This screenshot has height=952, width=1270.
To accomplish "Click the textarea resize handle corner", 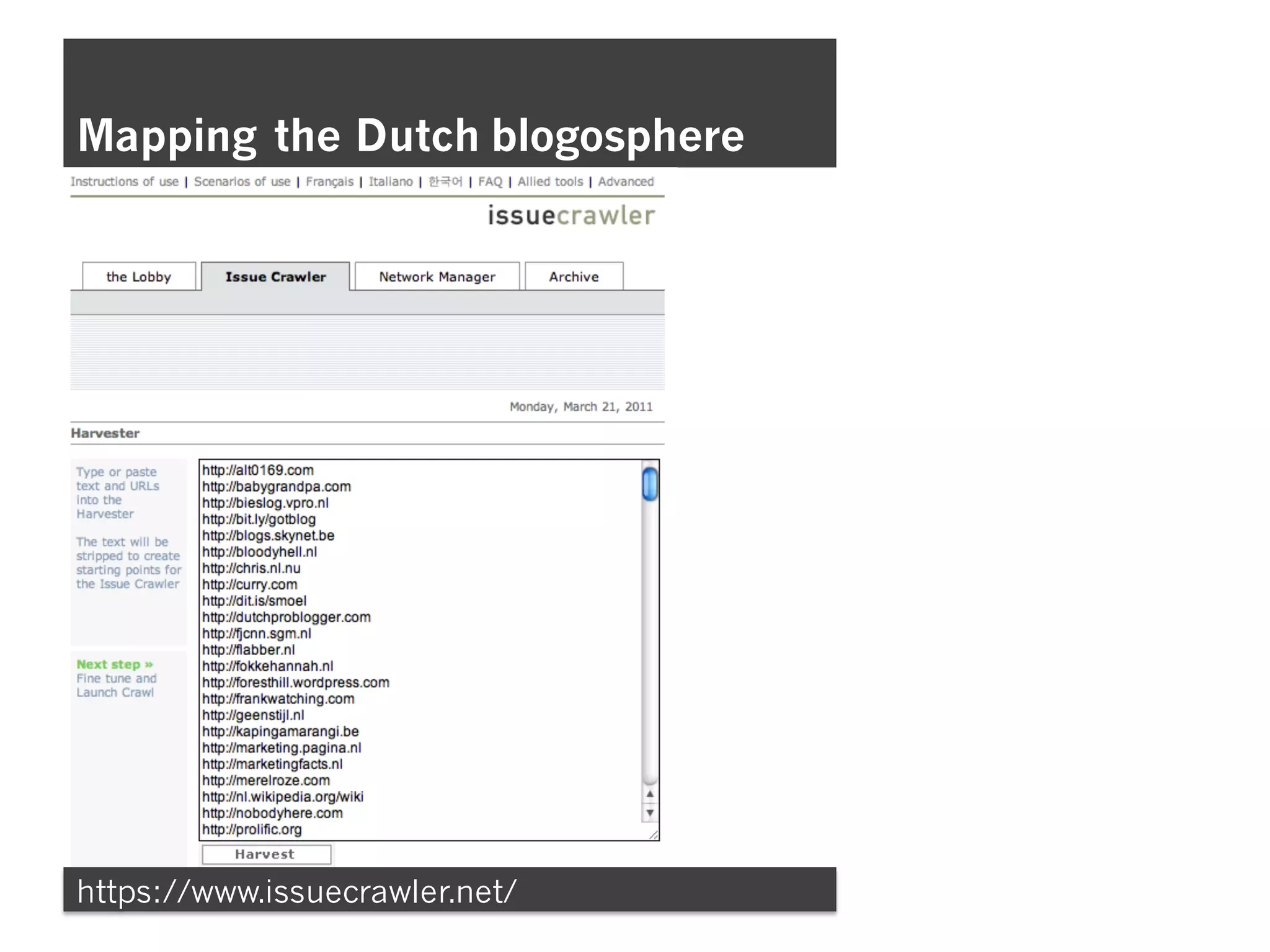I will click(x=653, y=835).
